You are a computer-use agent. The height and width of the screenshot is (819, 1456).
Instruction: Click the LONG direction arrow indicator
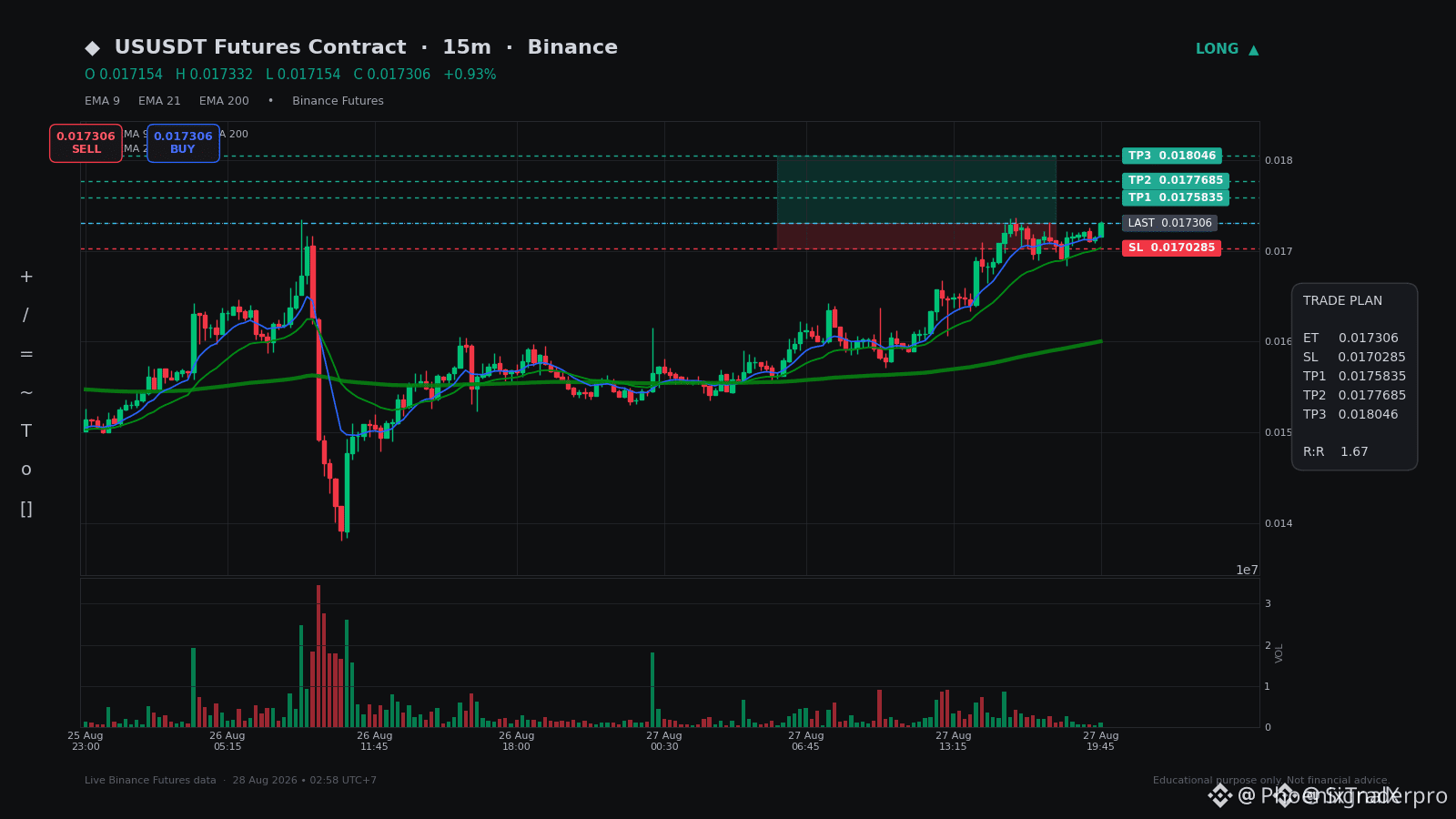pos(1227,49)
